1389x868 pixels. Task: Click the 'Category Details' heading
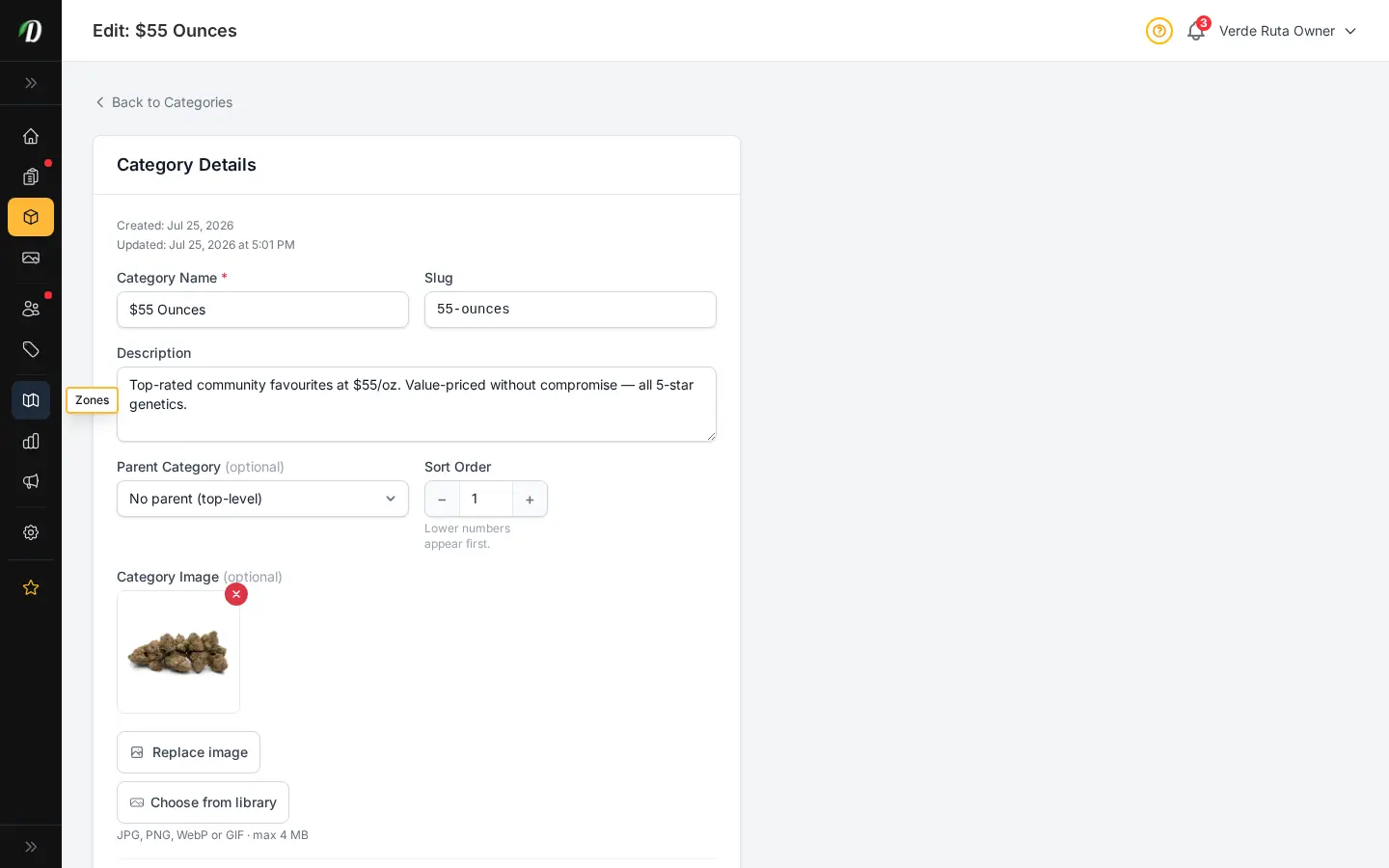click(186, 165)
